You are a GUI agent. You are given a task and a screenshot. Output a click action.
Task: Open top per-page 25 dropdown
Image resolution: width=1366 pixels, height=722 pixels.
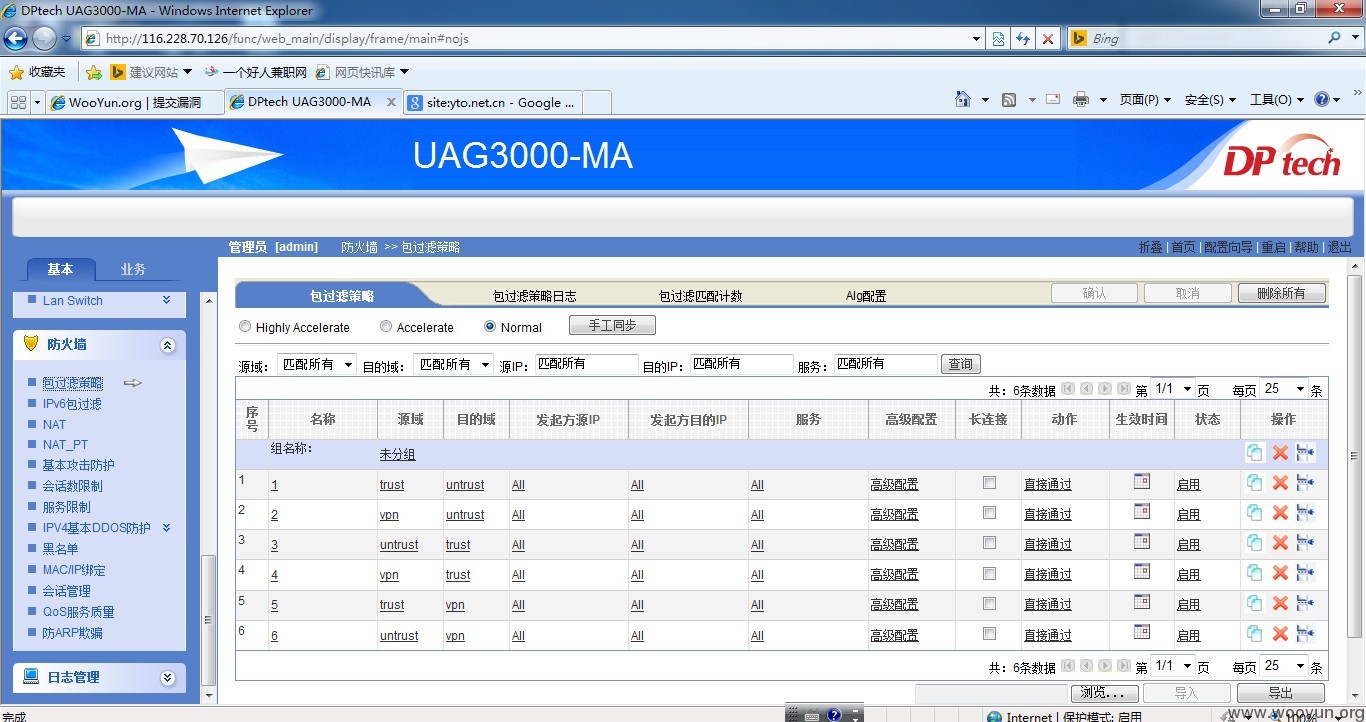point(1284,389)
